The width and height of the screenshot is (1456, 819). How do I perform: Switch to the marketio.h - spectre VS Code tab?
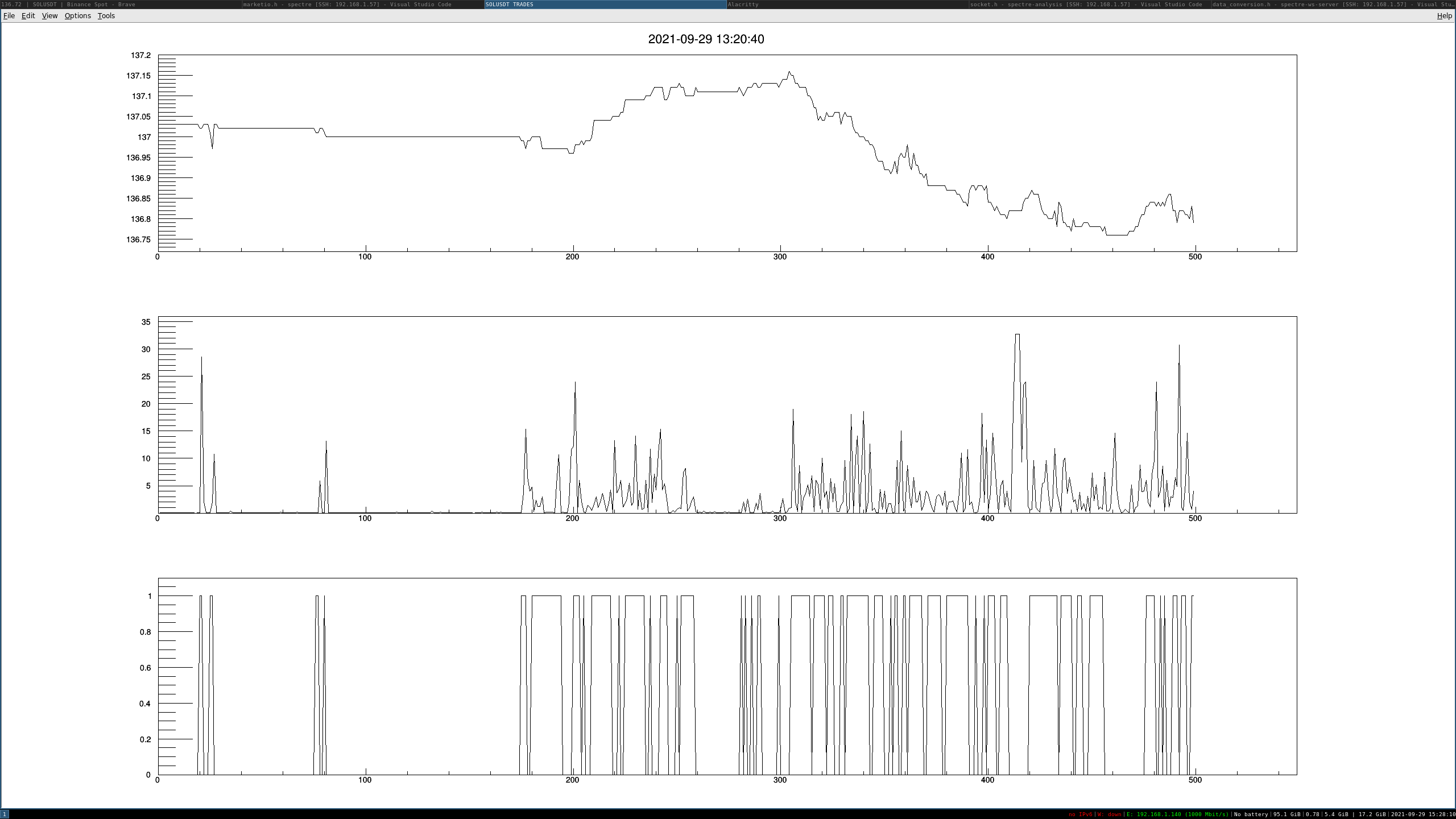[363, 4]
